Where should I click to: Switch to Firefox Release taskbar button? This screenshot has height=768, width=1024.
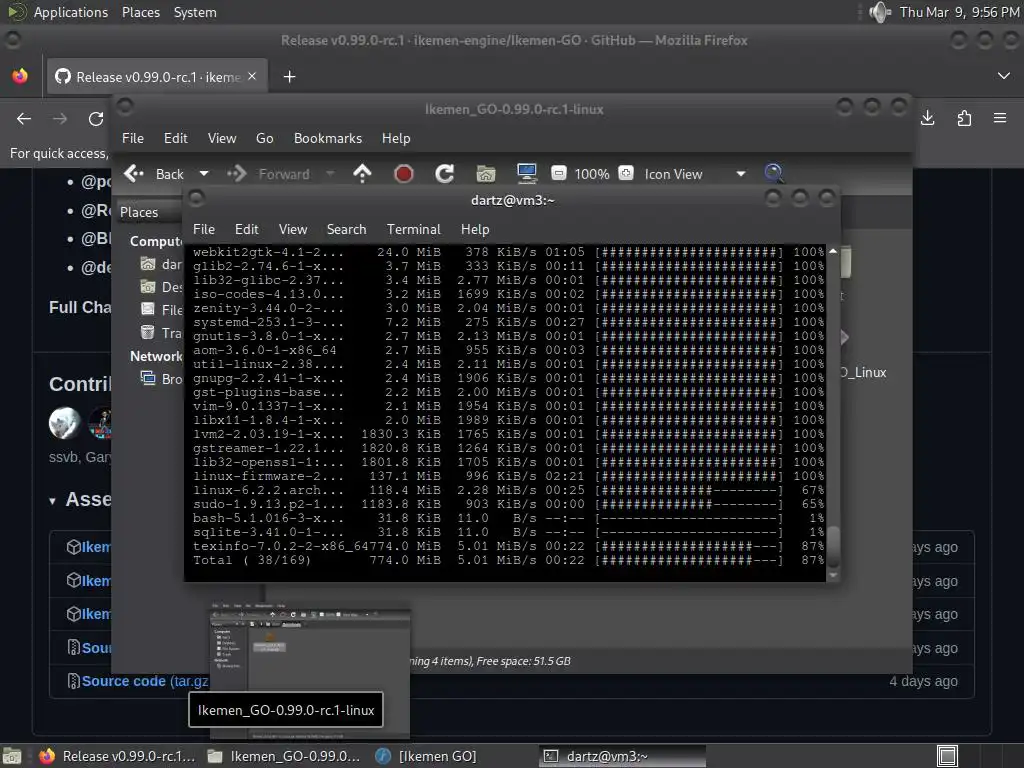click(118, 756)
